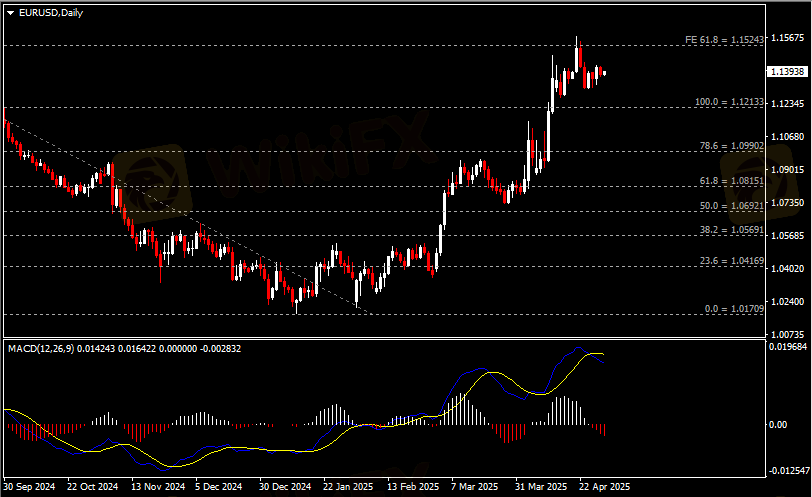
Task: Click the 1.04020 price scale value
Action: (x=788, y=269)
